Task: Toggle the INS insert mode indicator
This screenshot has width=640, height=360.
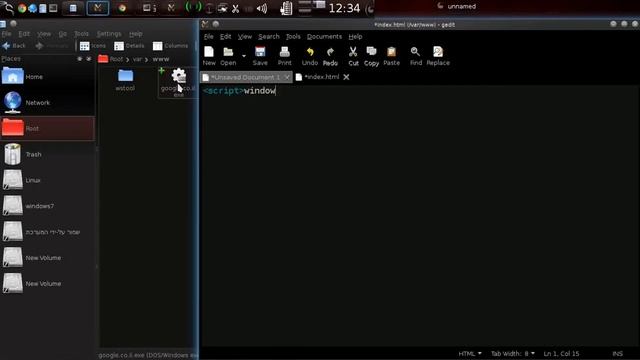Action: click(618, 353)
